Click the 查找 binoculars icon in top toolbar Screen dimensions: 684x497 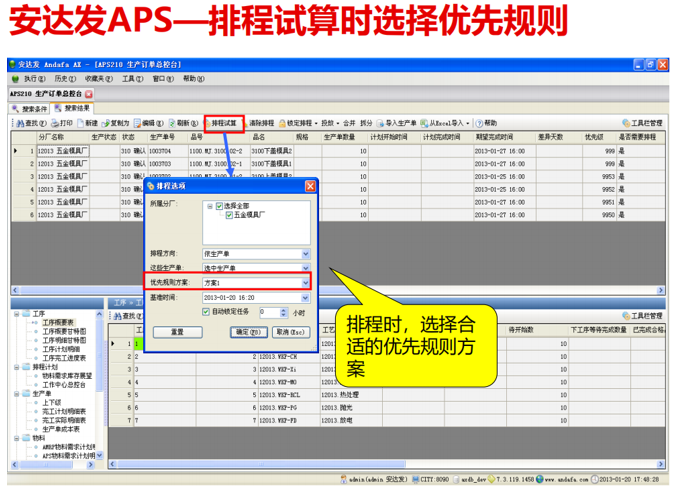20,123
